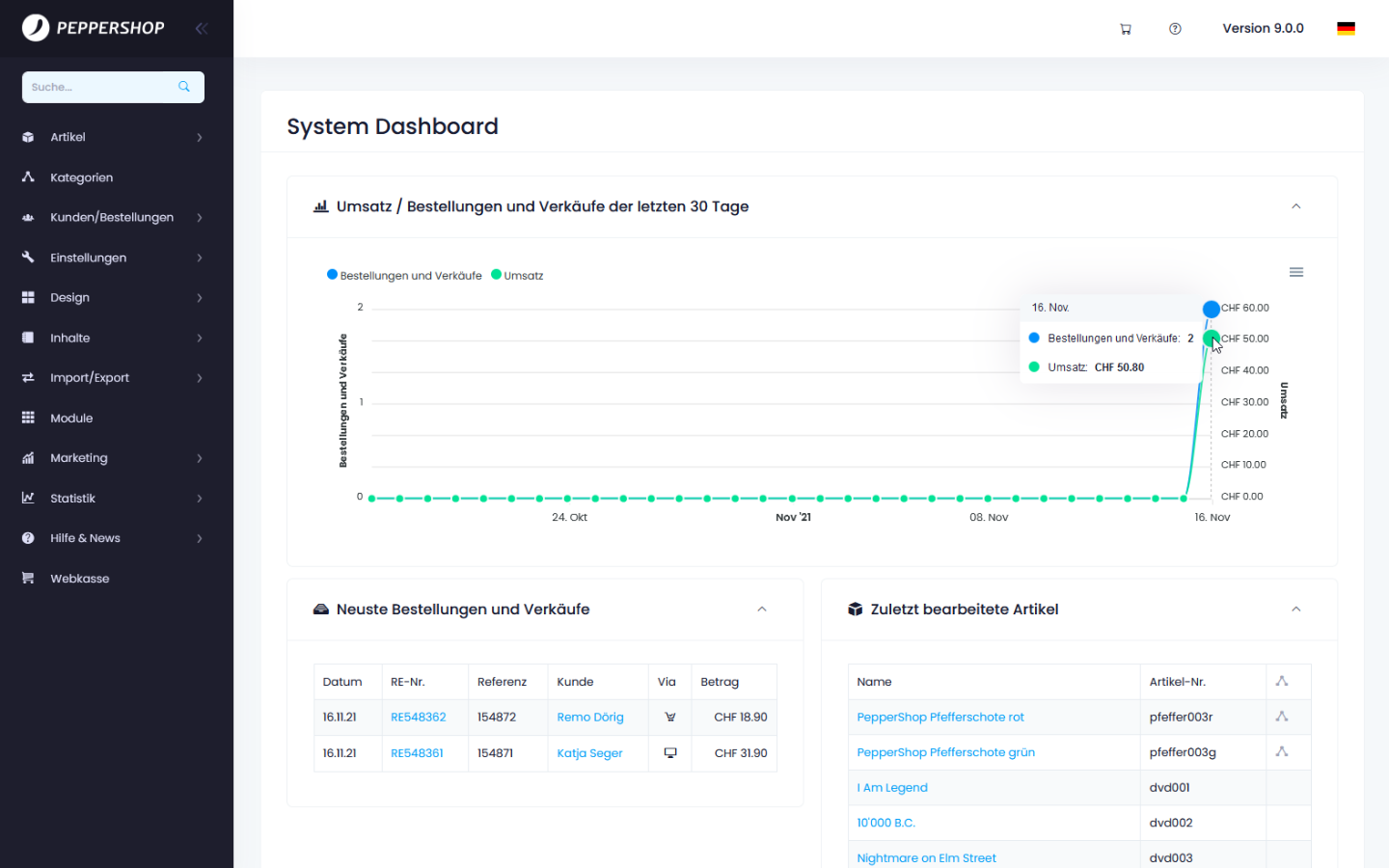1389x868 pixels.
Task: Click the shopping cart icon in header
Action: click(x=1125, y=29)
